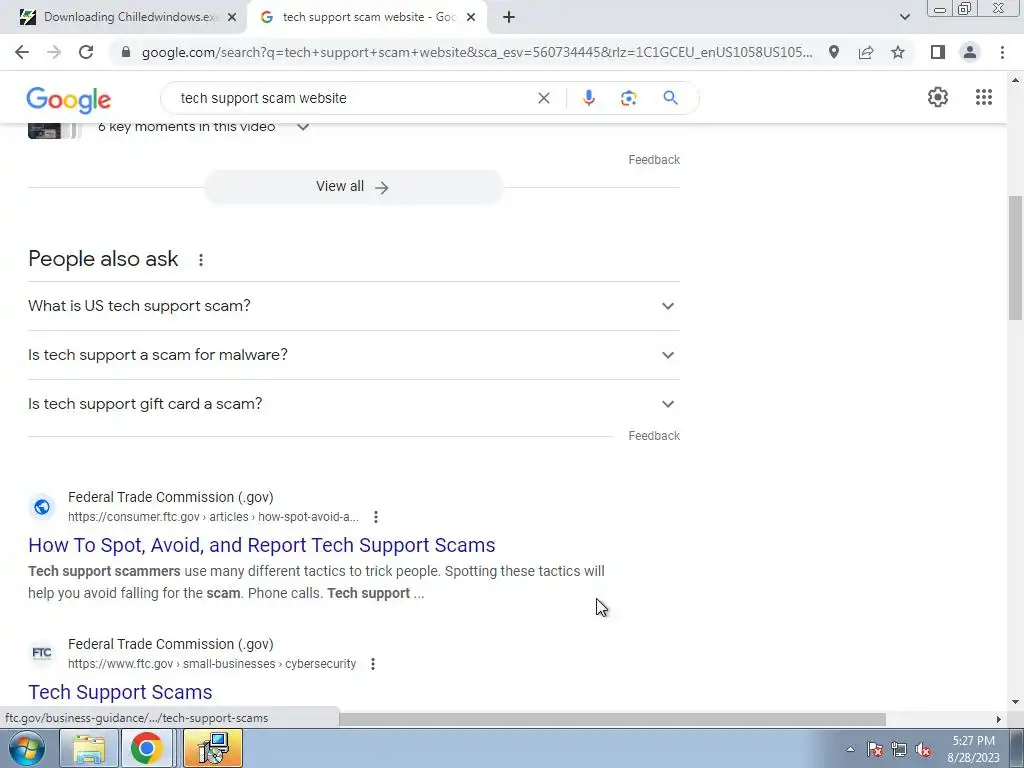This screenshot has width=1024, height=768.
Task: Click globe favicon of consumer.ftc.gov result
Action: point(42,507)
